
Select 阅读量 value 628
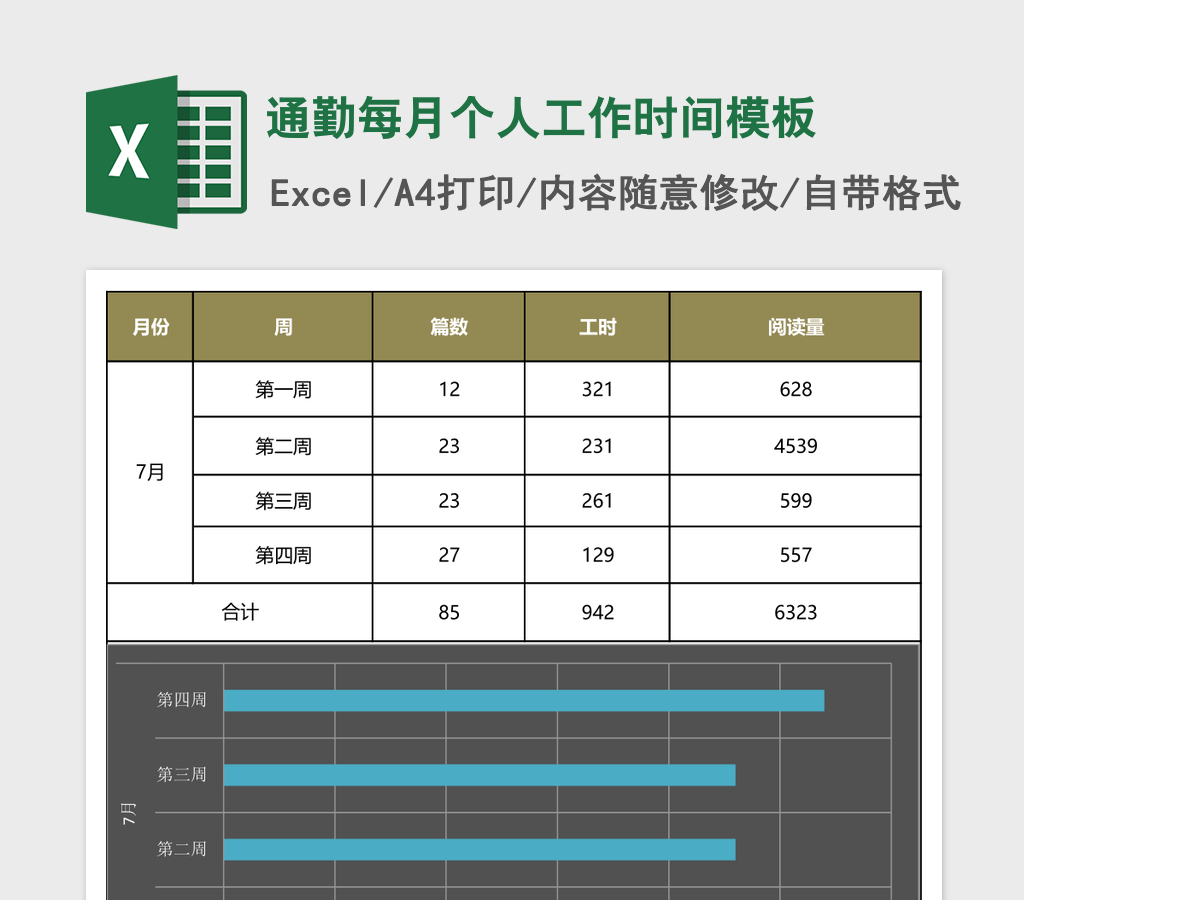click(x=795, y=390)
